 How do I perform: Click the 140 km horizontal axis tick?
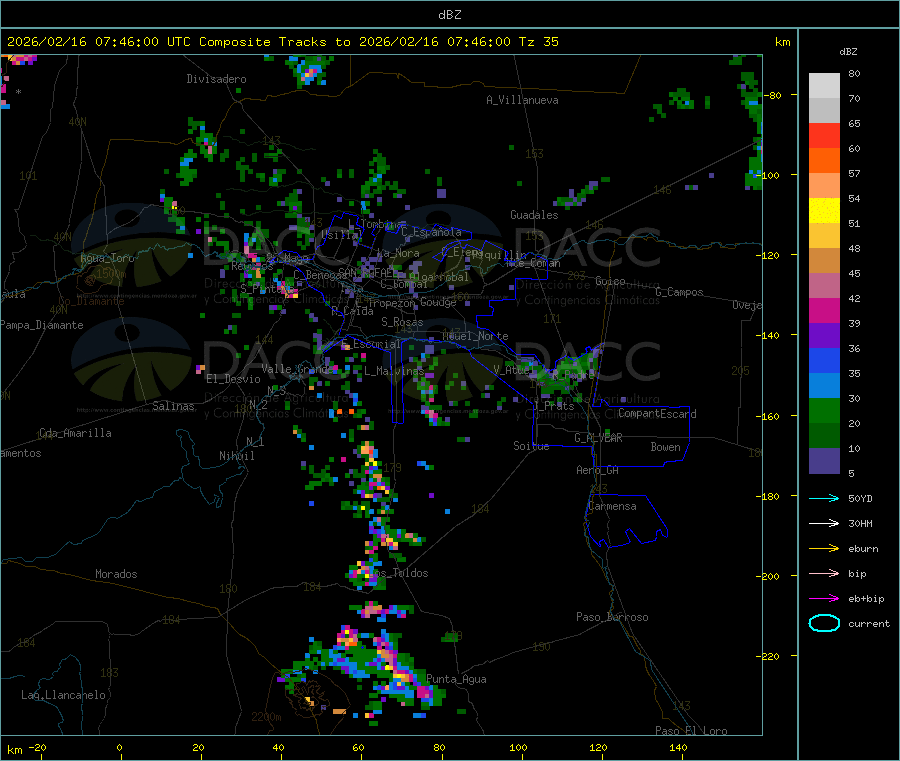click(x=678, y=747)
